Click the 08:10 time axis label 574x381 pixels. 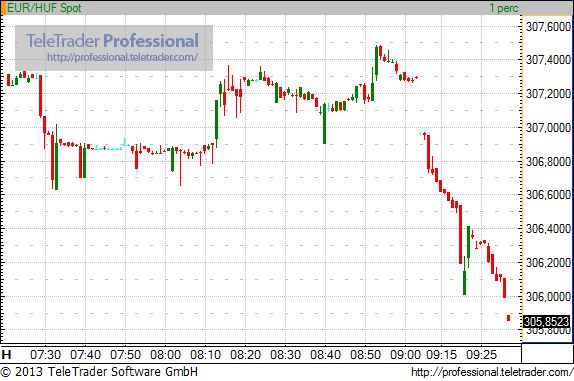205,355
